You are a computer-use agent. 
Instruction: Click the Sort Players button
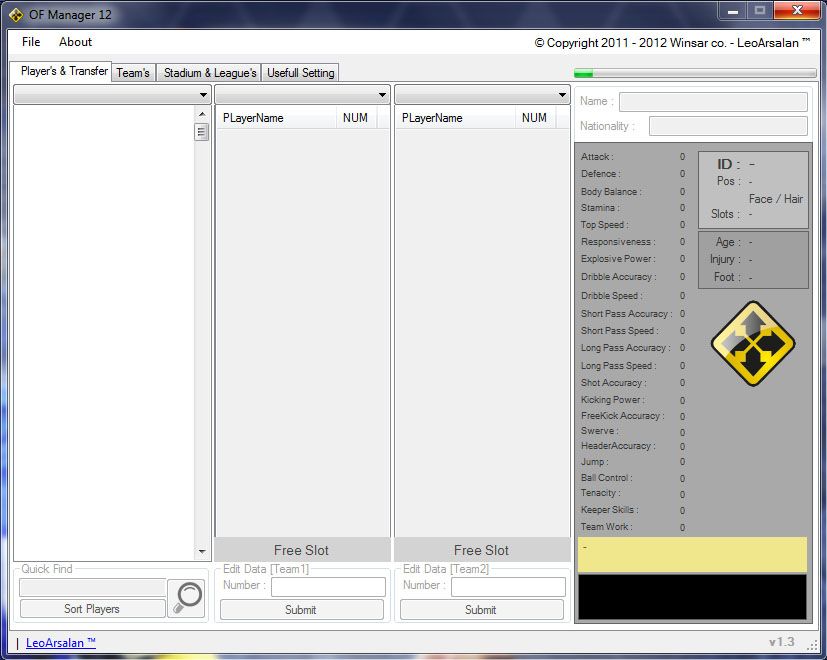coord(92,609)
